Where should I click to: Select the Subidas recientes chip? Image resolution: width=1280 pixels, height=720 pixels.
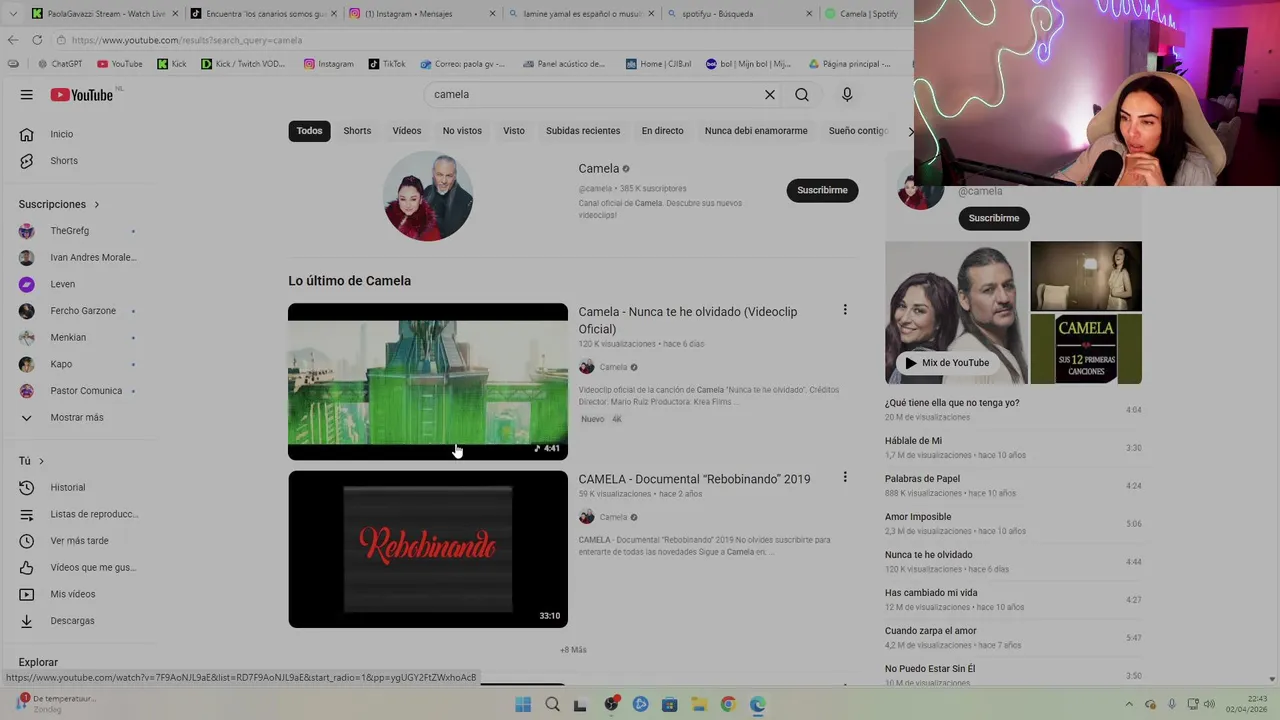tap(583, 131)
